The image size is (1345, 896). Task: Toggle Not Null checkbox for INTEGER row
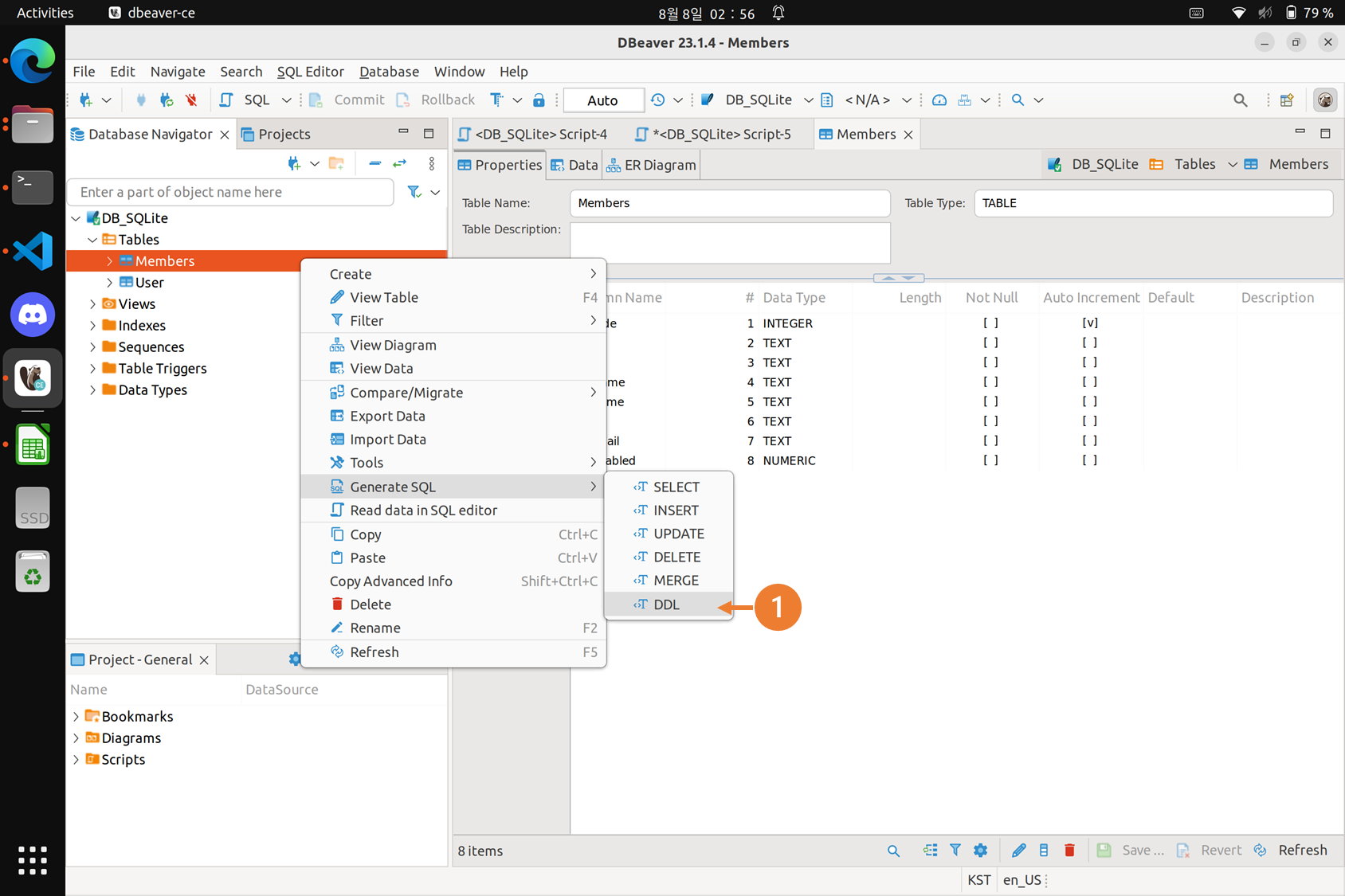990,323
